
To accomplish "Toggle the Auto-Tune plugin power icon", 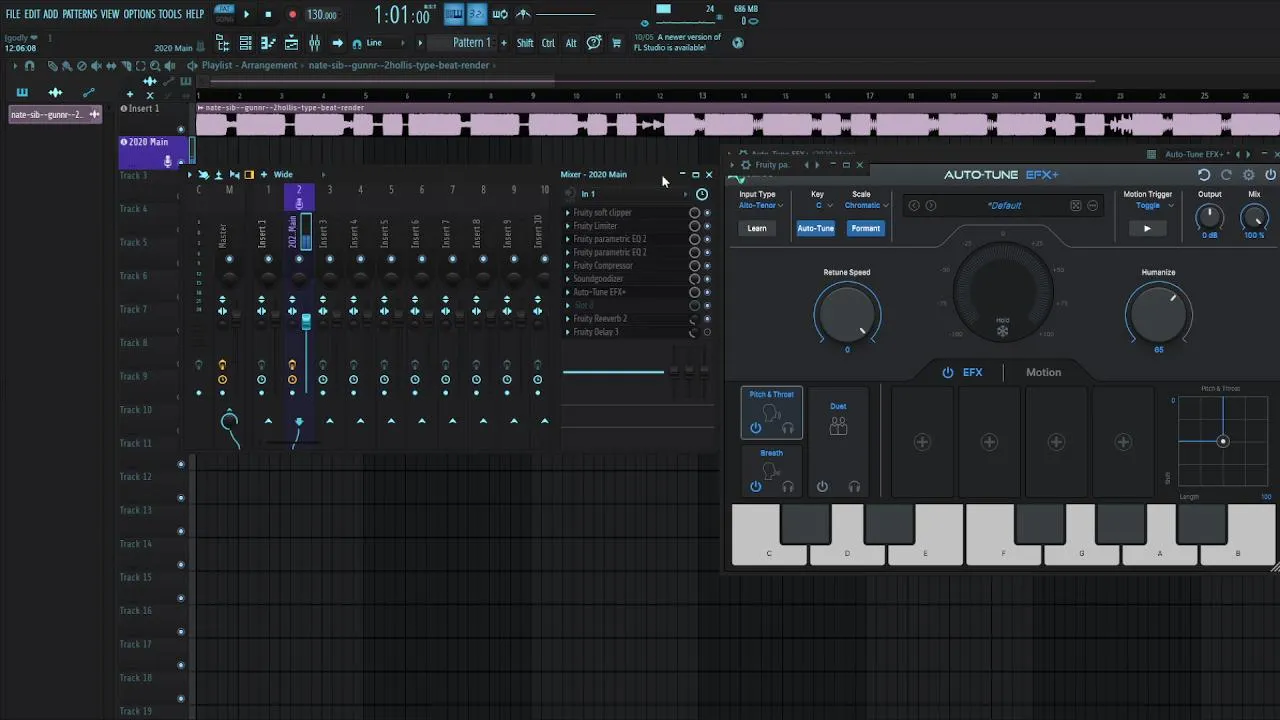I will (x=1270, y=175).
